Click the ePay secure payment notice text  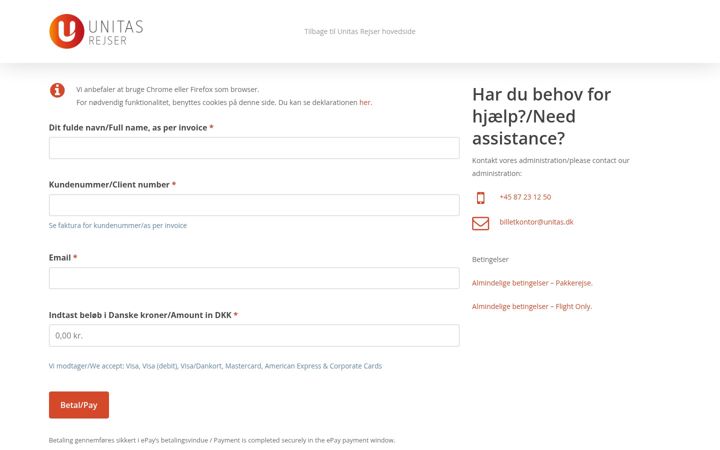click(222, 440)
